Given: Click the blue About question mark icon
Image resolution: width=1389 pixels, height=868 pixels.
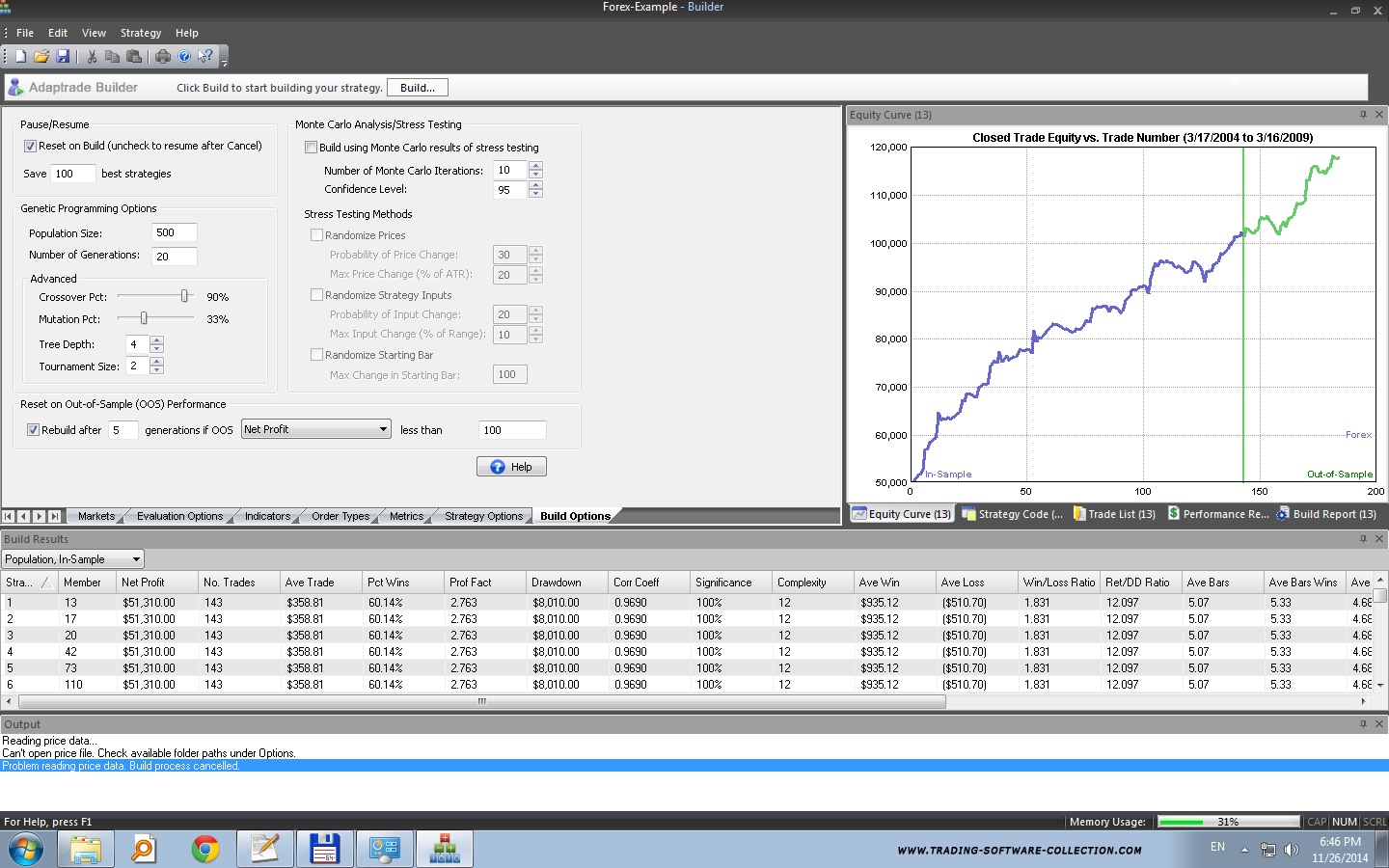Looking at the screenshot, I should click(x=184, y=57).
